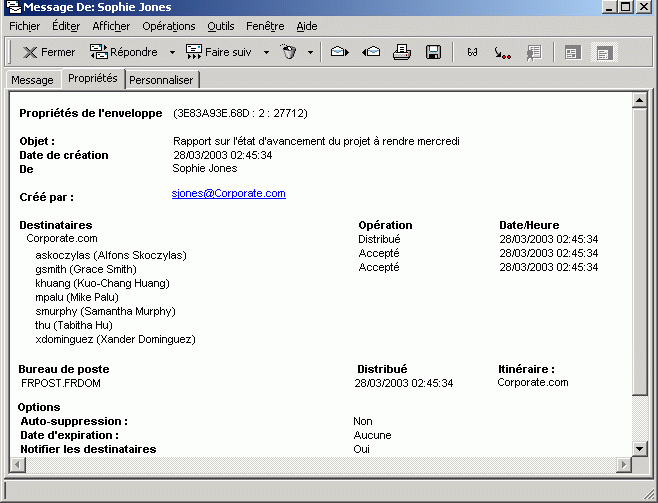Click the glasses read-later icon
The image size is (658, 503).
pos(473,52)
